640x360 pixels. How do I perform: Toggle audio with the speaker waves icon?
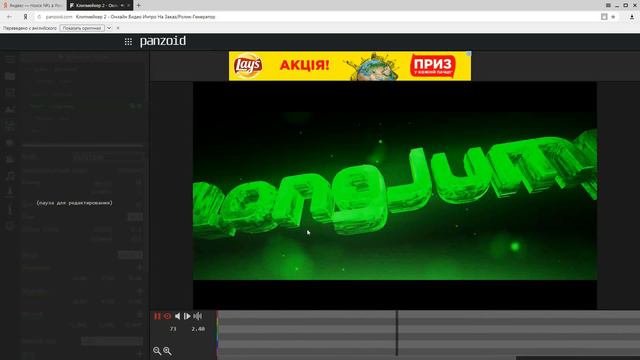click(198, 316)
